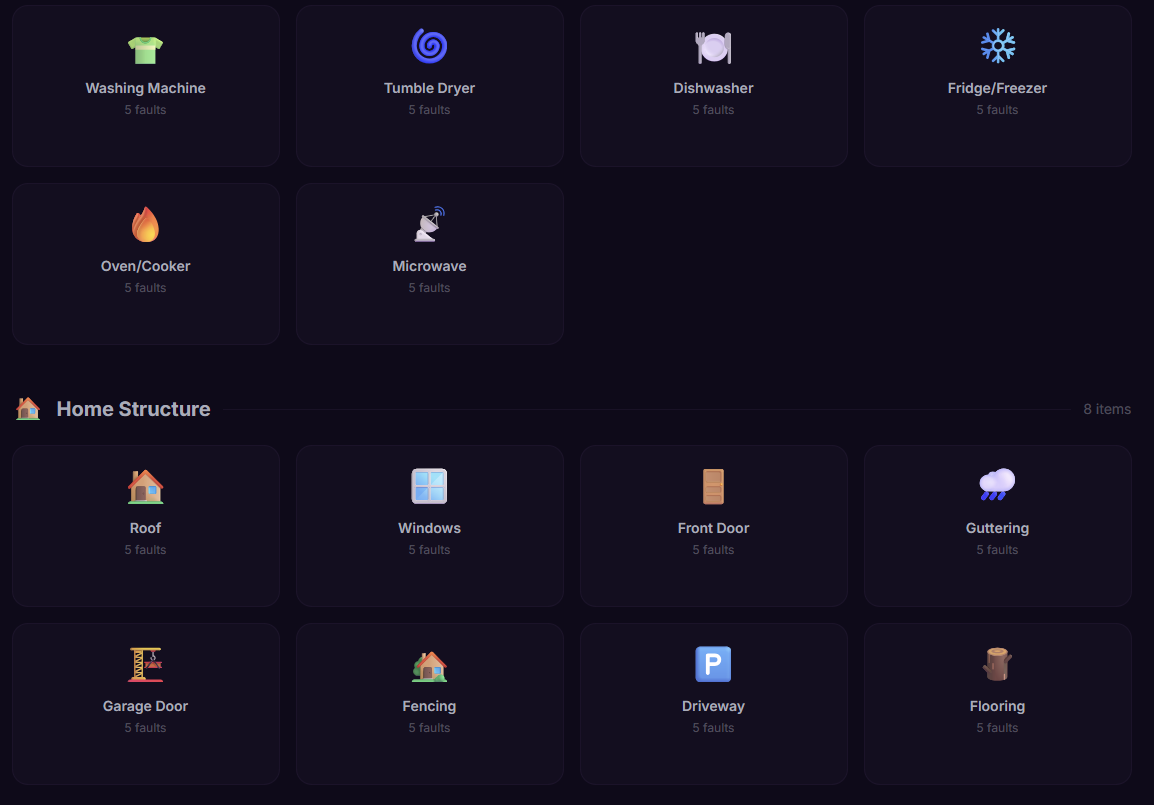Select the Dishwasher card
The height and width of the screenshot is (805, 1154).
[714, 86]
